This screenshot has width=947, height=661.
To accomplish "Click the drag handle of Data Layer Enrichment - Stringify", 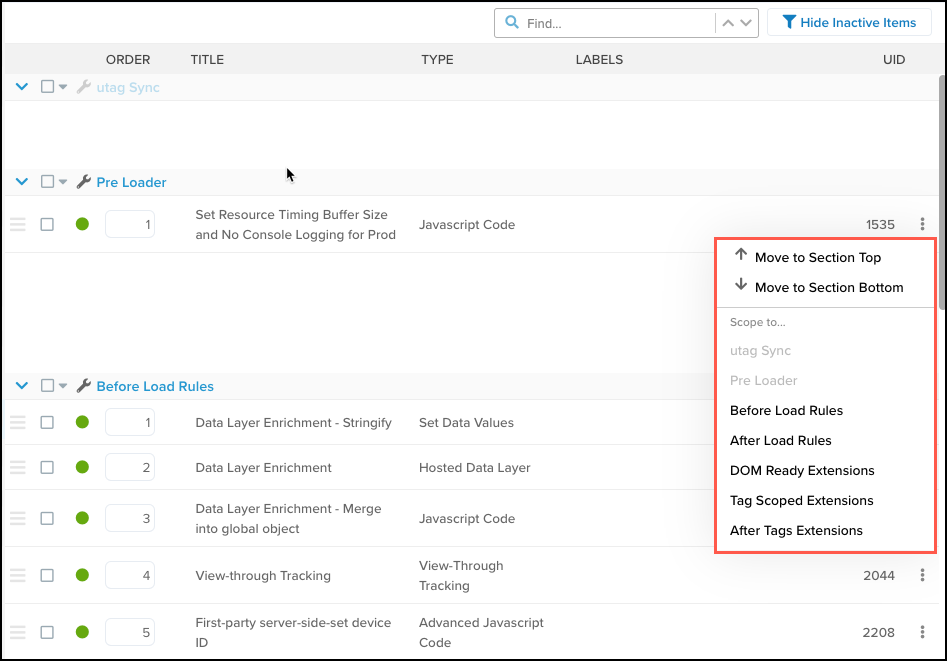I will 17,423.
